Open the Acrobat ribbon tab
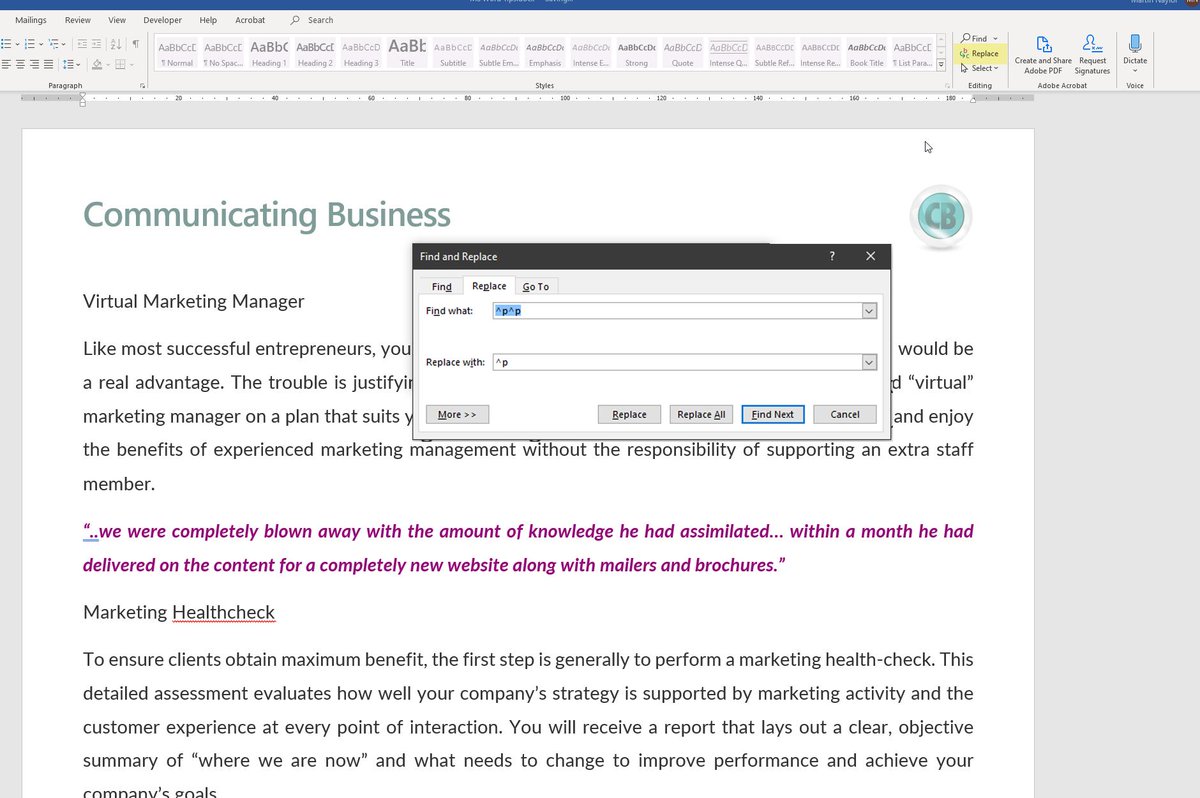The image size is (1200, 798). point(250,20)
